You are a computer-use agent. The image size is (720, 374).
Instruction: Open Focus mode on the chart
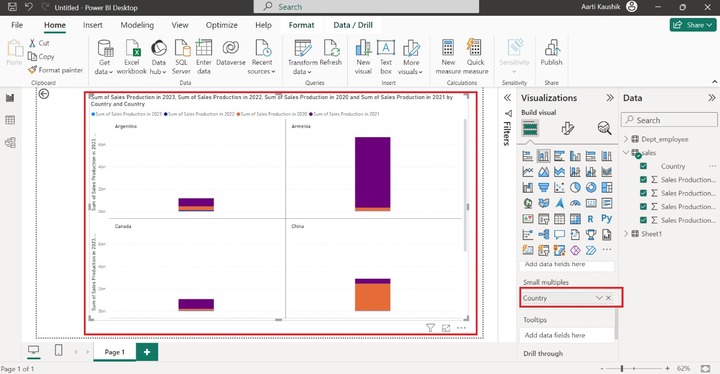click(446, 328)
